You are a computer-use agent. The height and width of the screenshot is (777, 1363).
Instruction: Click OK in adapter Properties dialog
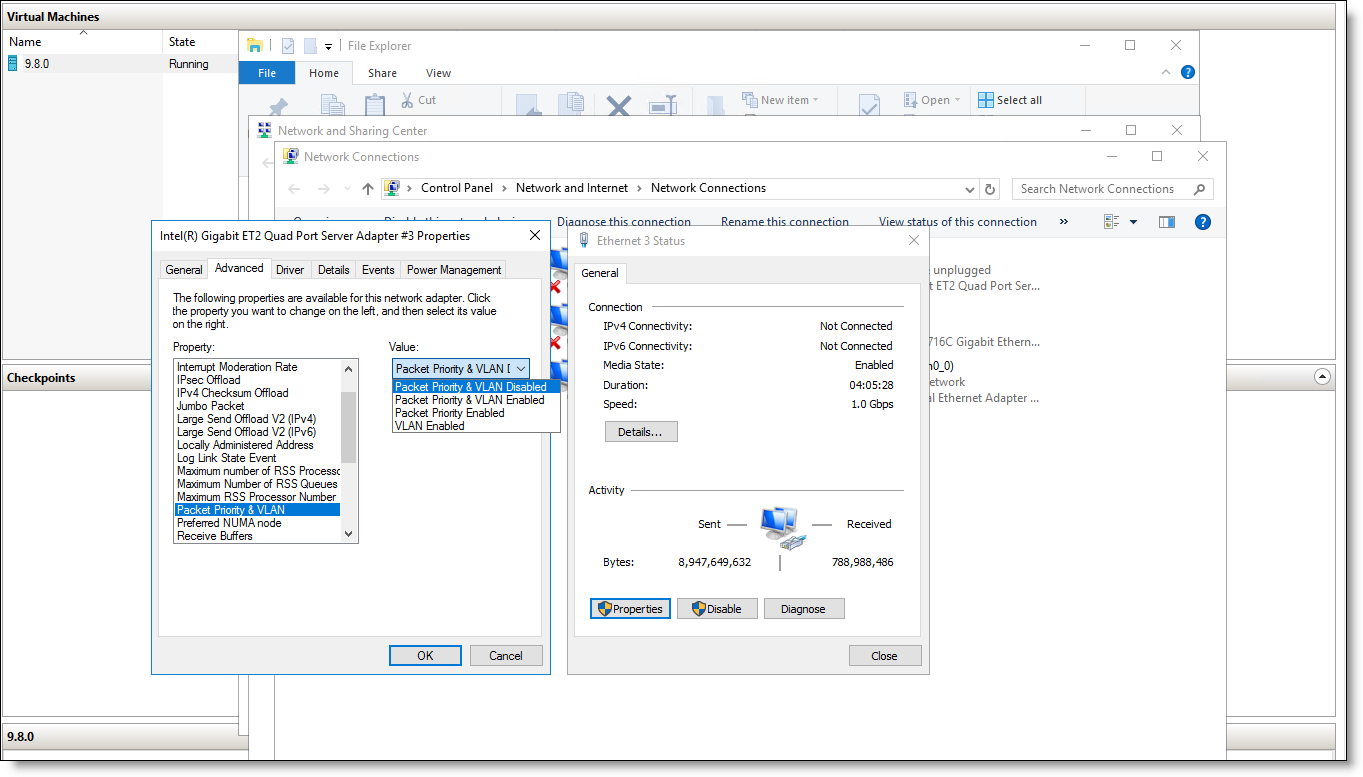pos(425,656)
